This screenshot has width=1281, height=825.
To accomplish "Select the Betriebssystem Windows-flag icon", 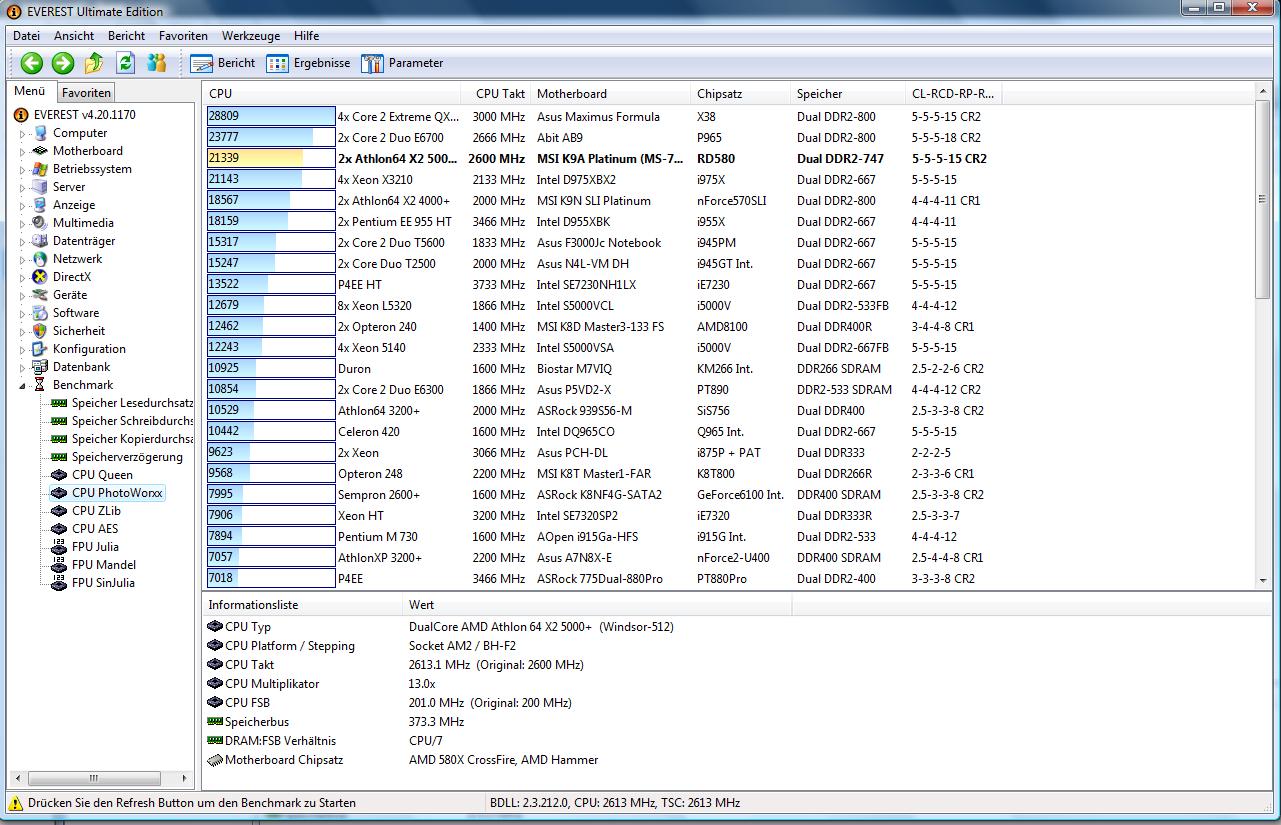I will click(39, 169).
